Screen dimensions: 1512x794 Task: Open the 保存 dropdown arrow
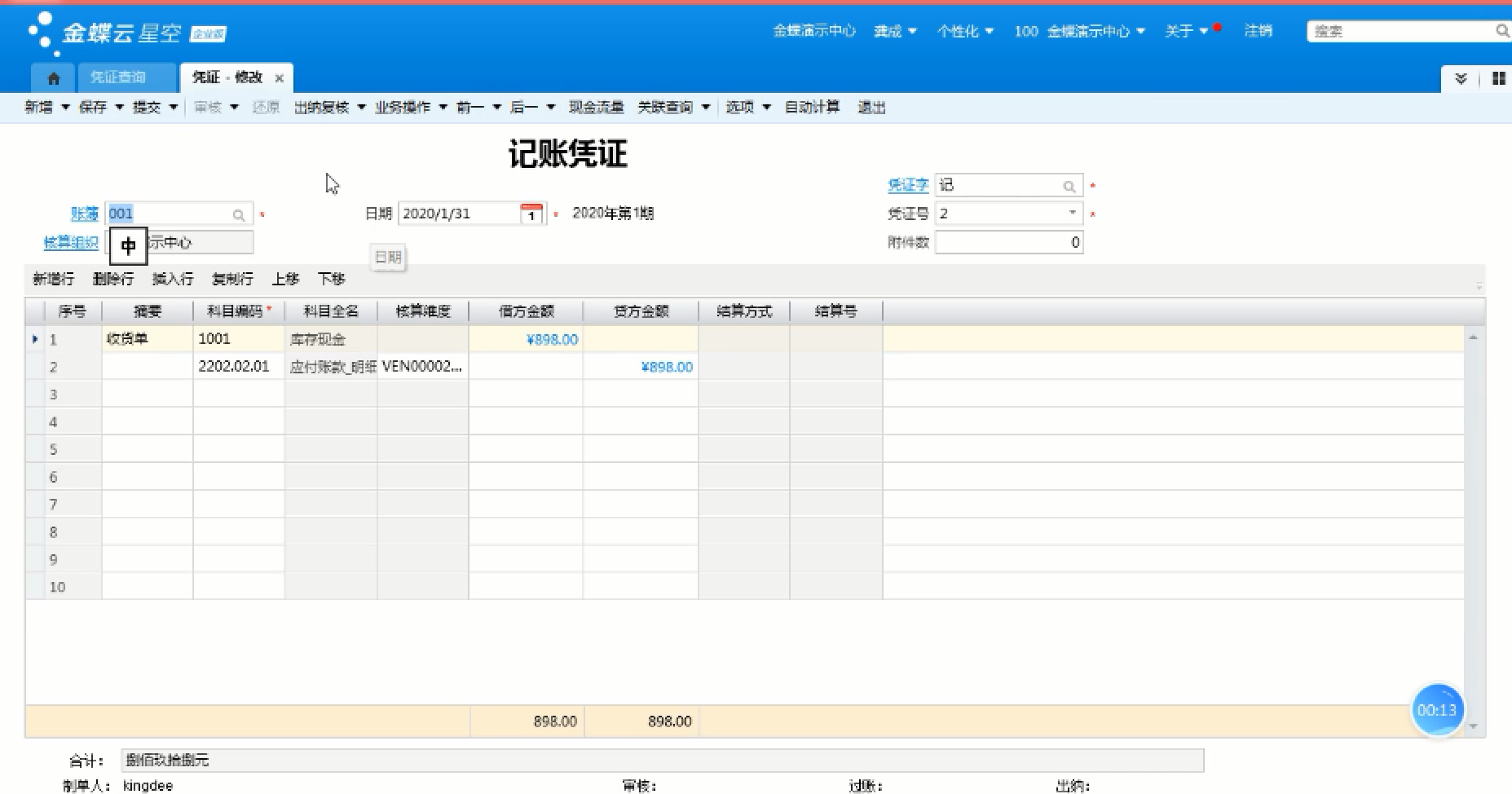[119, 108]
